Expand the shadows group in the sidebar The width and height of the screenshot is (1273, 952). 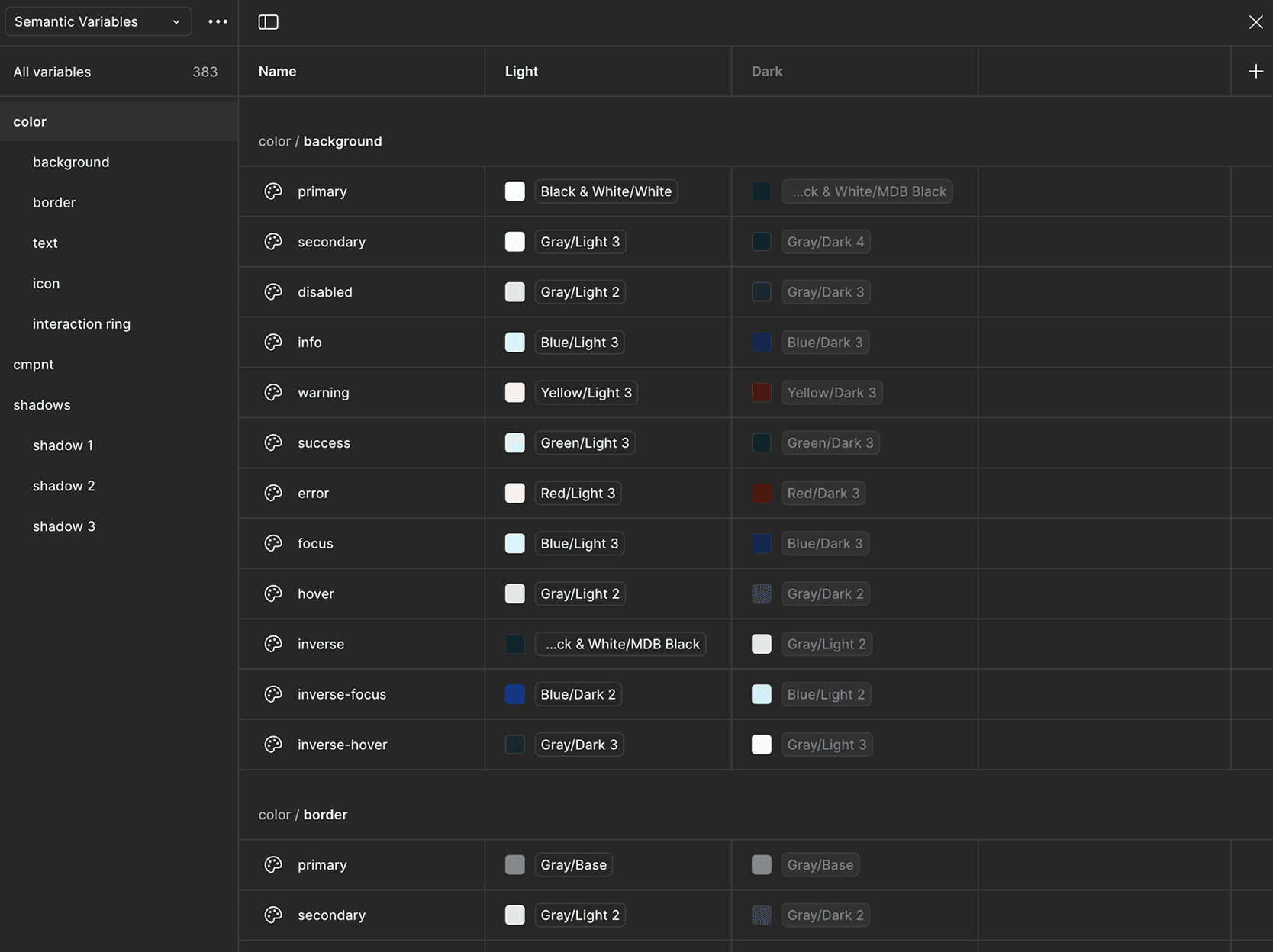pos(42,404)
